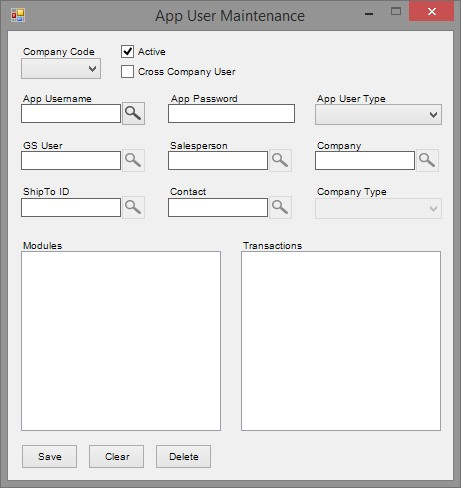Click inside the Transactions list box
The image size is (461, 488).
341,341
